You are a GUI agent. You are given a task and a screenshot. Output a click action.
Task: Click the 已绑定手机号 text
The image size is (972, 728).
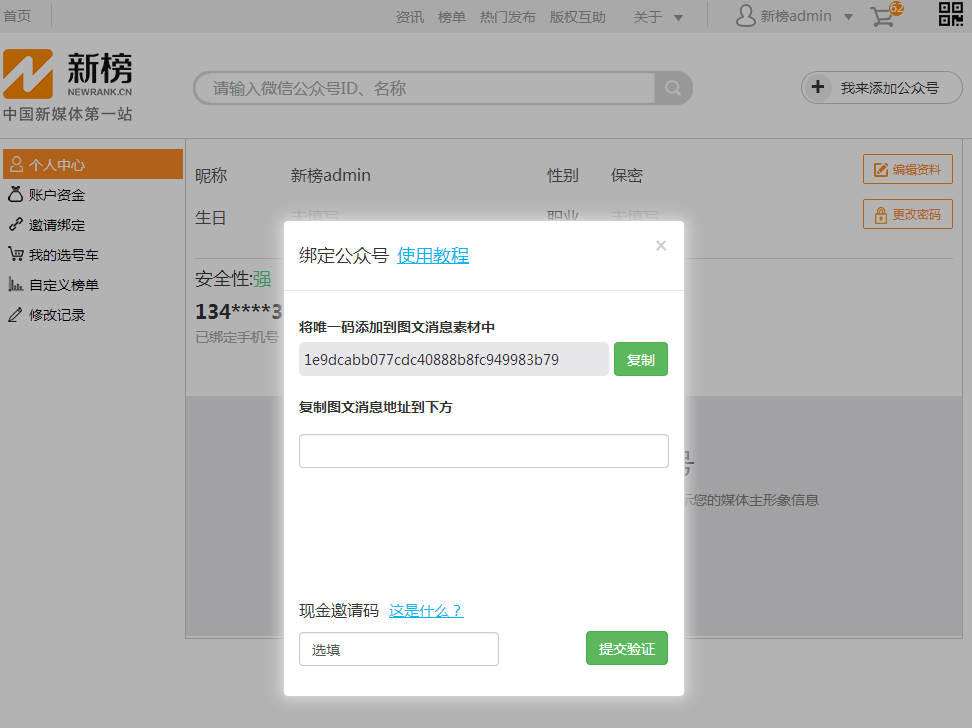(237, 337)
